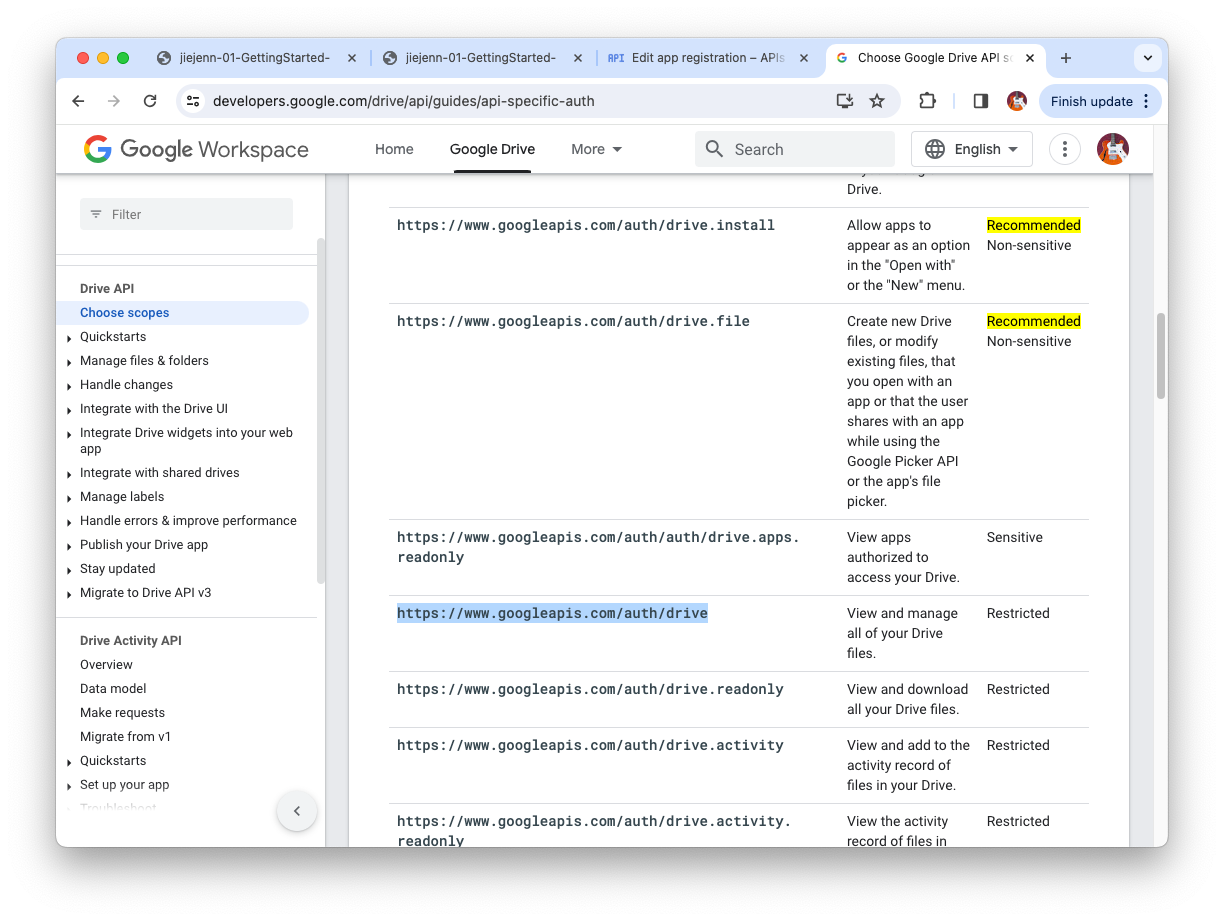Bookmark this page with the star icon
The width and height of the screenshot is (1224, 921).
point(877,101)
